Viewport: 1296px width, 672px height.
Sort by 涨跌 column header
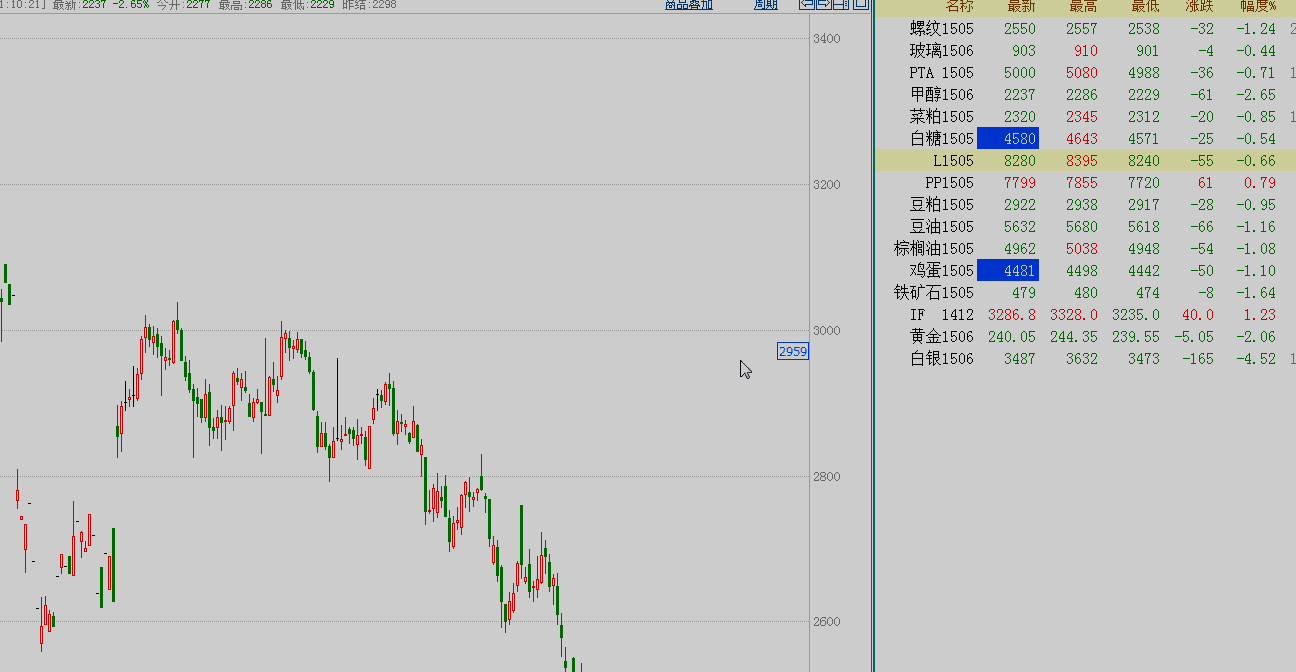(1199, 7)
